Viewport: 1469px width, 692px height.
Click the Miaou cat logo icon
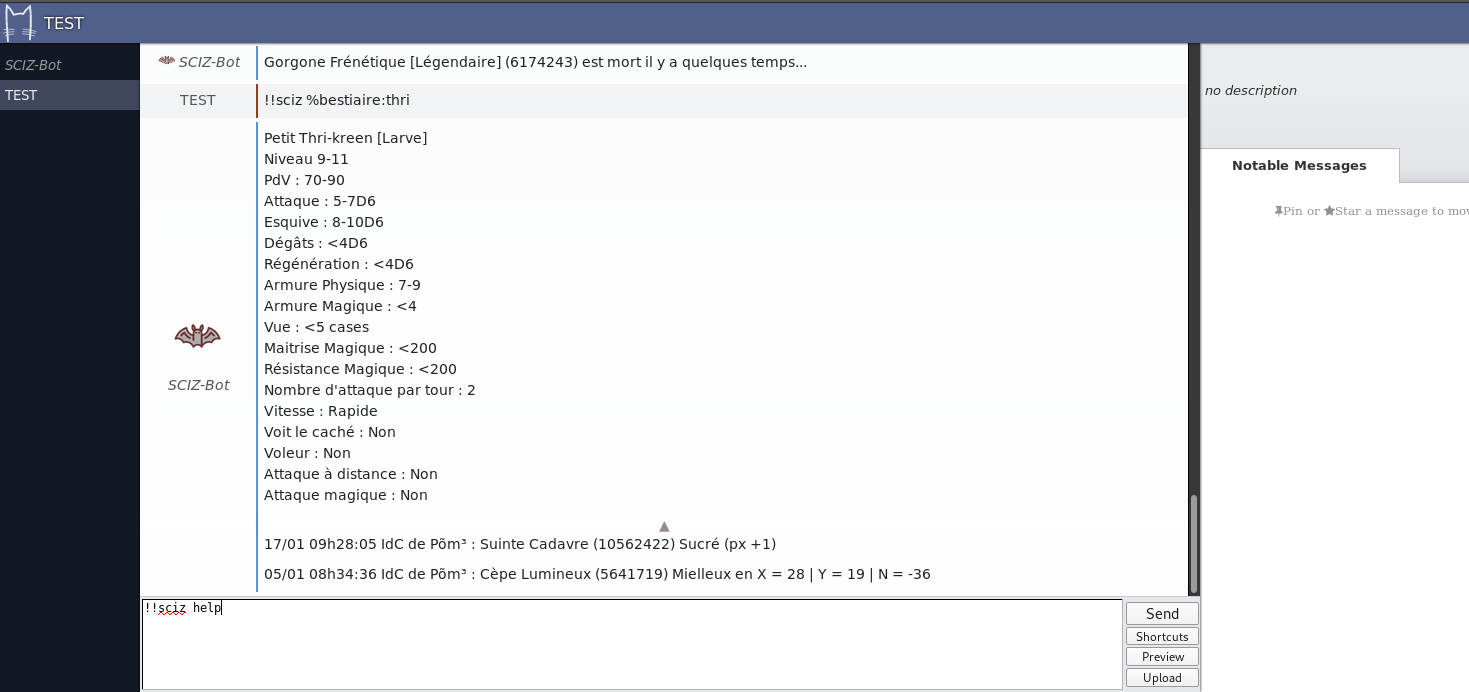click(x=19, y=23)
